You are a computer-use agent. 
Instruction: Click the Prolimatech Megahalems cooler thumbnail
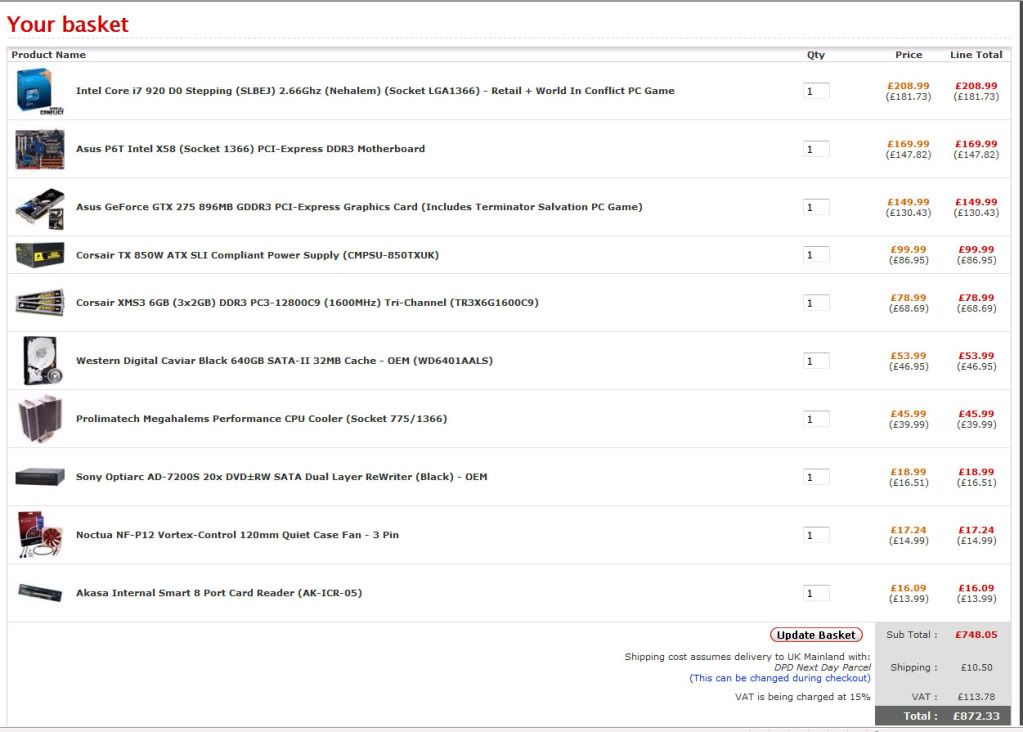coord(40,419)
